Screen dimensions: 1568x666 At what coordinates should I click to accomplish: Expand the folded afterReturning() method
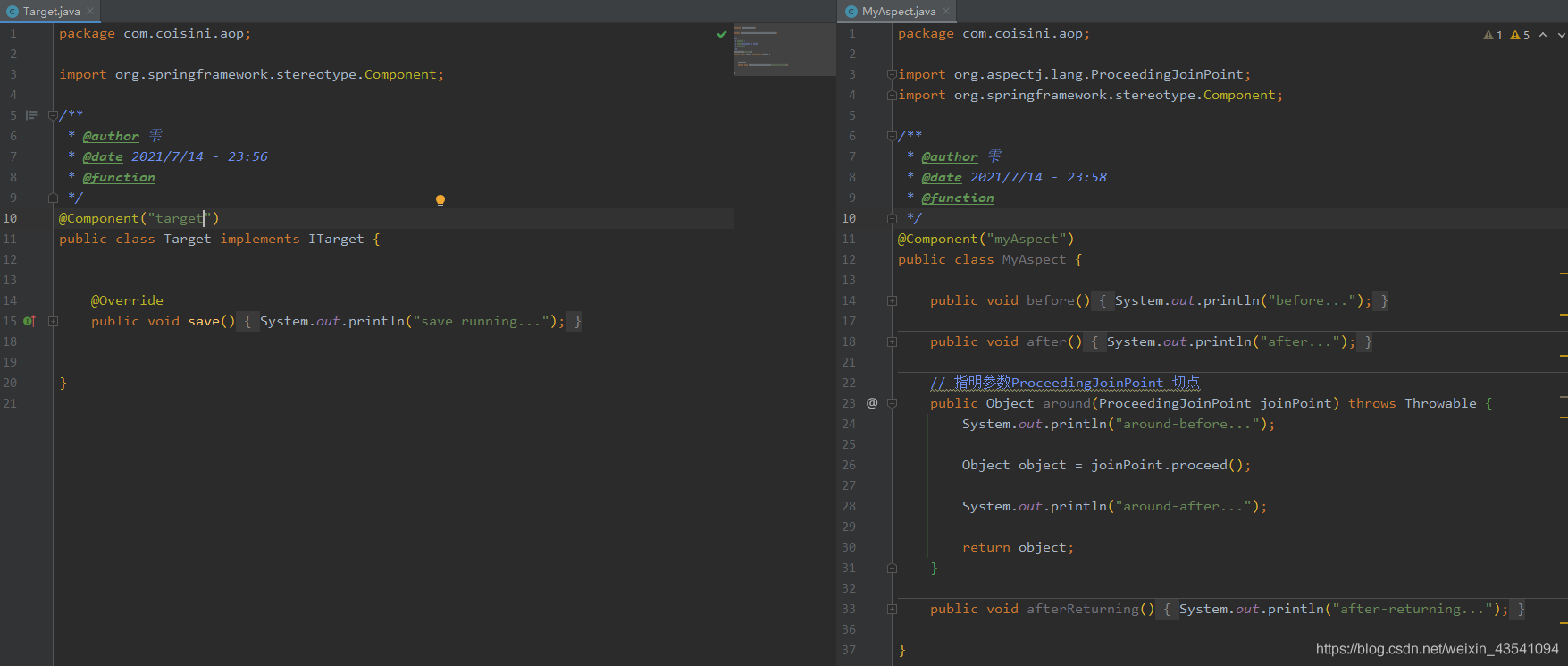click(x=892, y=609)
